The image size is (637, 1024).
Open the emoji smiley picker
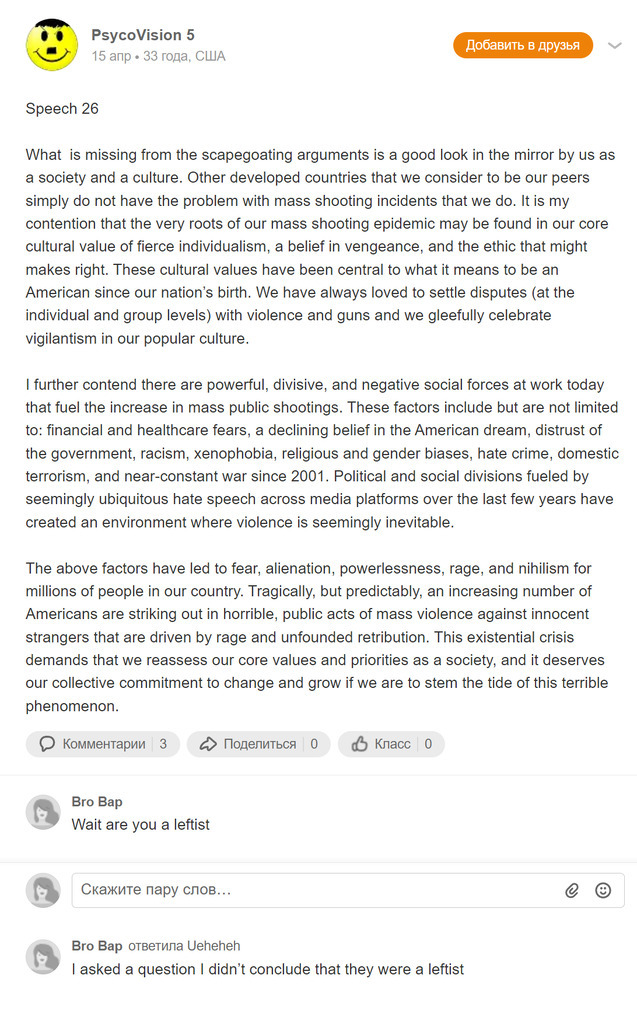(x=603, y=890)
